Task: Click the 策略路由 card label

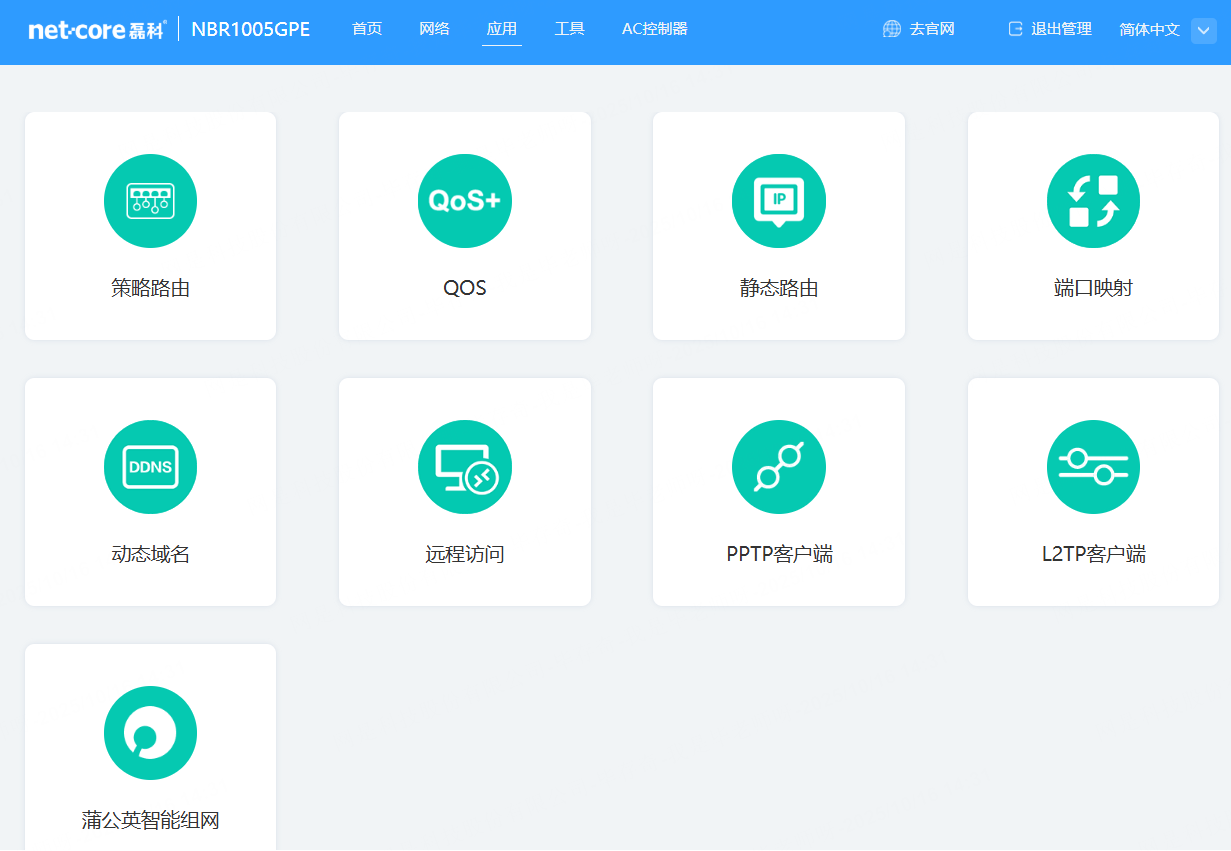Action: pyautogui.click(x=150, y=289)
